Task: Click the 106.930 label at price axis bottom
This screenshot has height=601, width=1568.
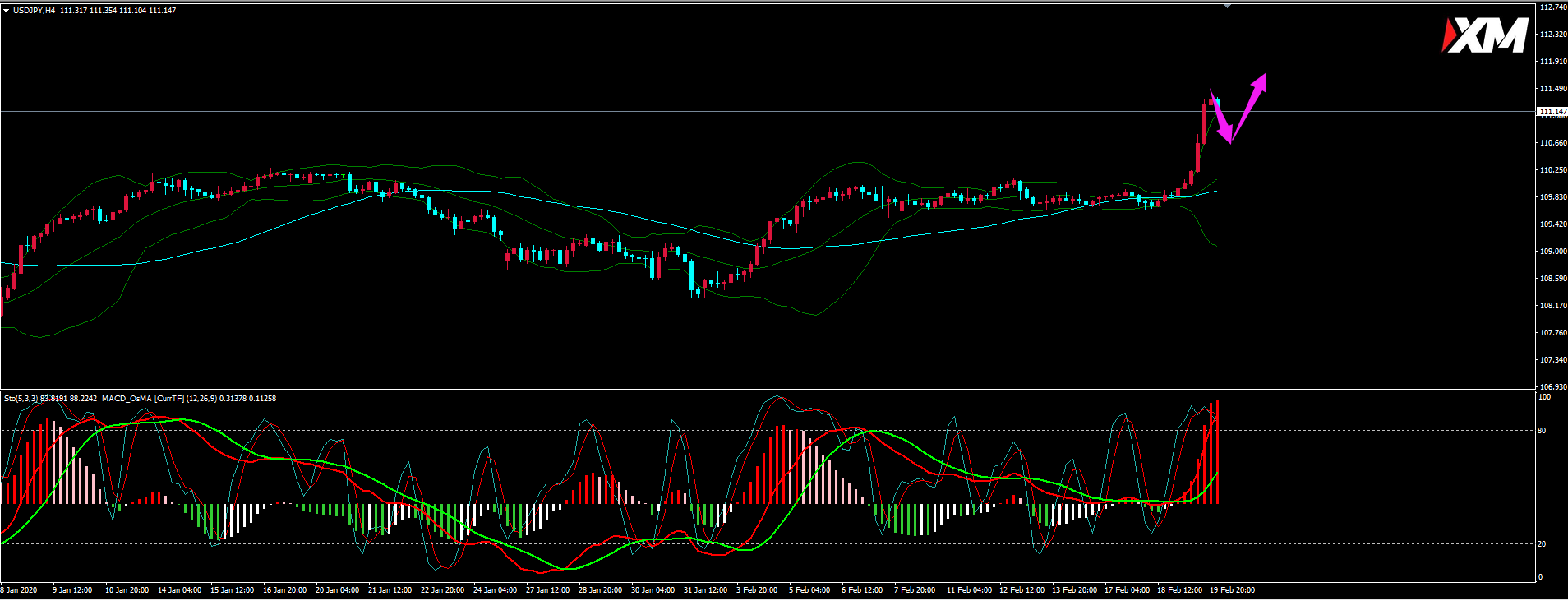Action: 1552,386
